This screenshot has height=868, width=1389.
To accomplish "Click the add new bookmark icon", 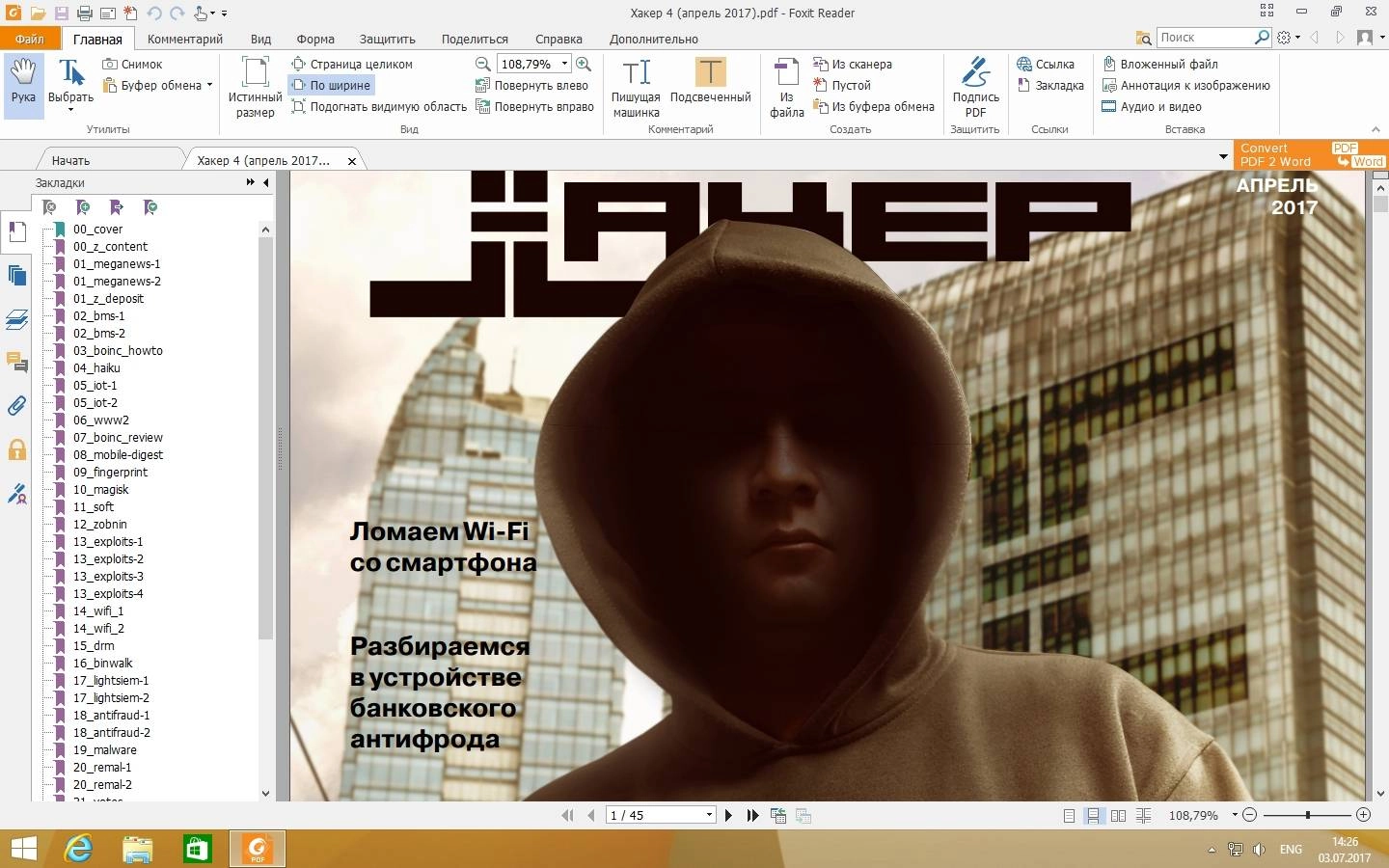I will coord(83,207).
